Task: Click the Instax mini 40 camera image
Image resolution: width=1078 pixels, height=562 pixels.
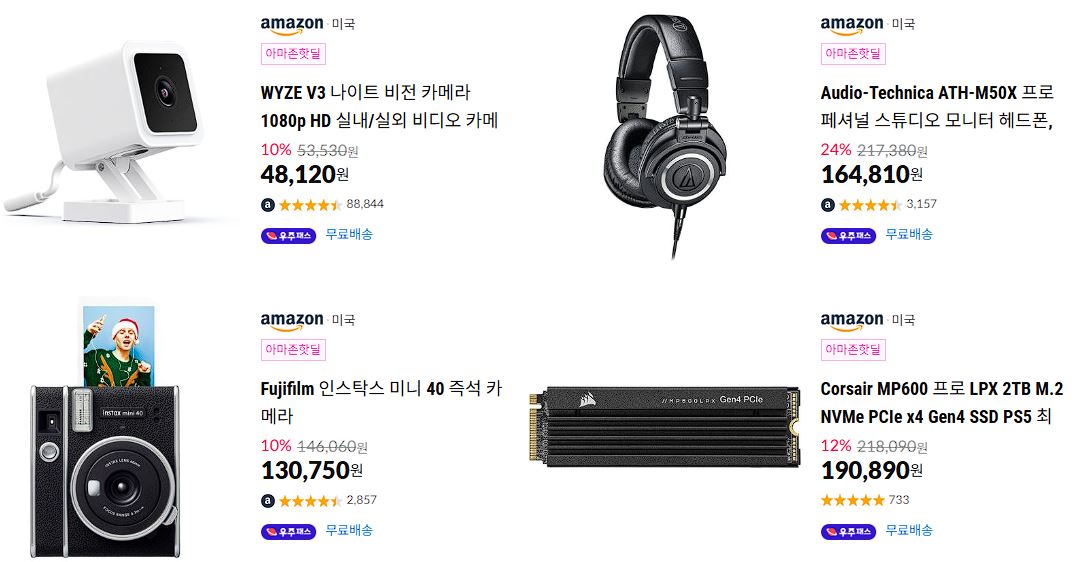Action: (x=104, y=428)
